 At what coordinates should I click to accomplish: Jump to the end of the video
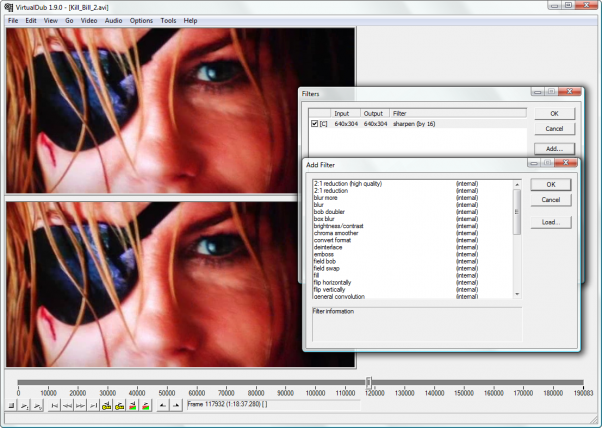click(x=94, y=405)
